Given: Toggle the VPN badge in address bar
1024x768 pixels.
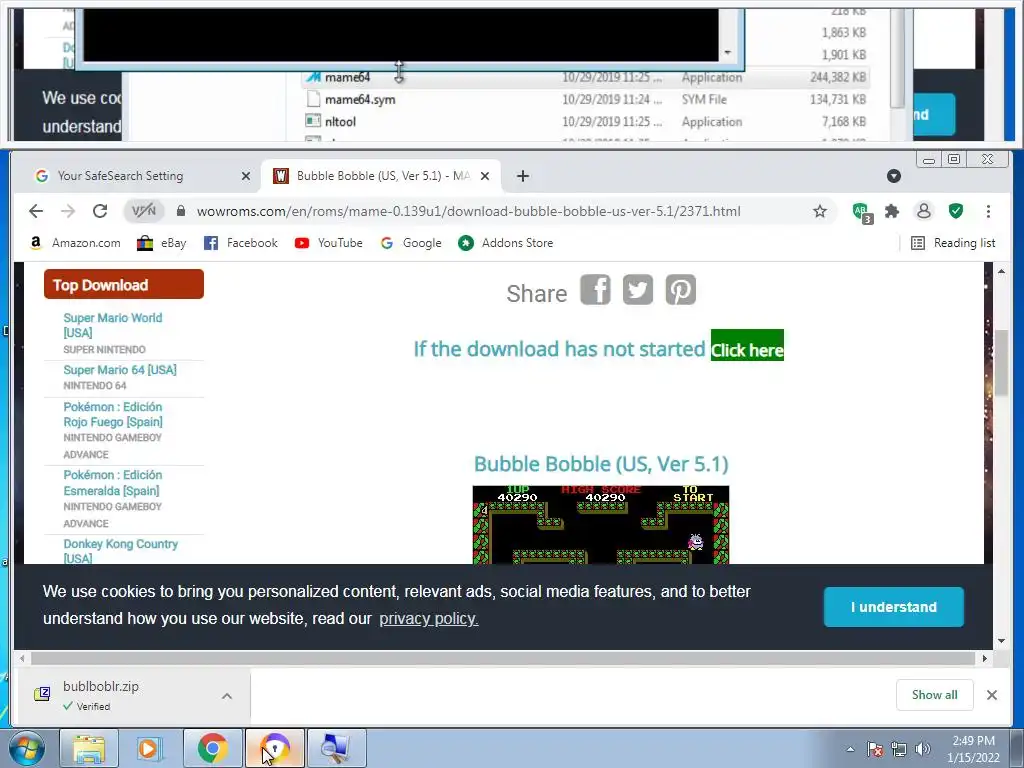Looking at the screenshot, I should 144,211.
